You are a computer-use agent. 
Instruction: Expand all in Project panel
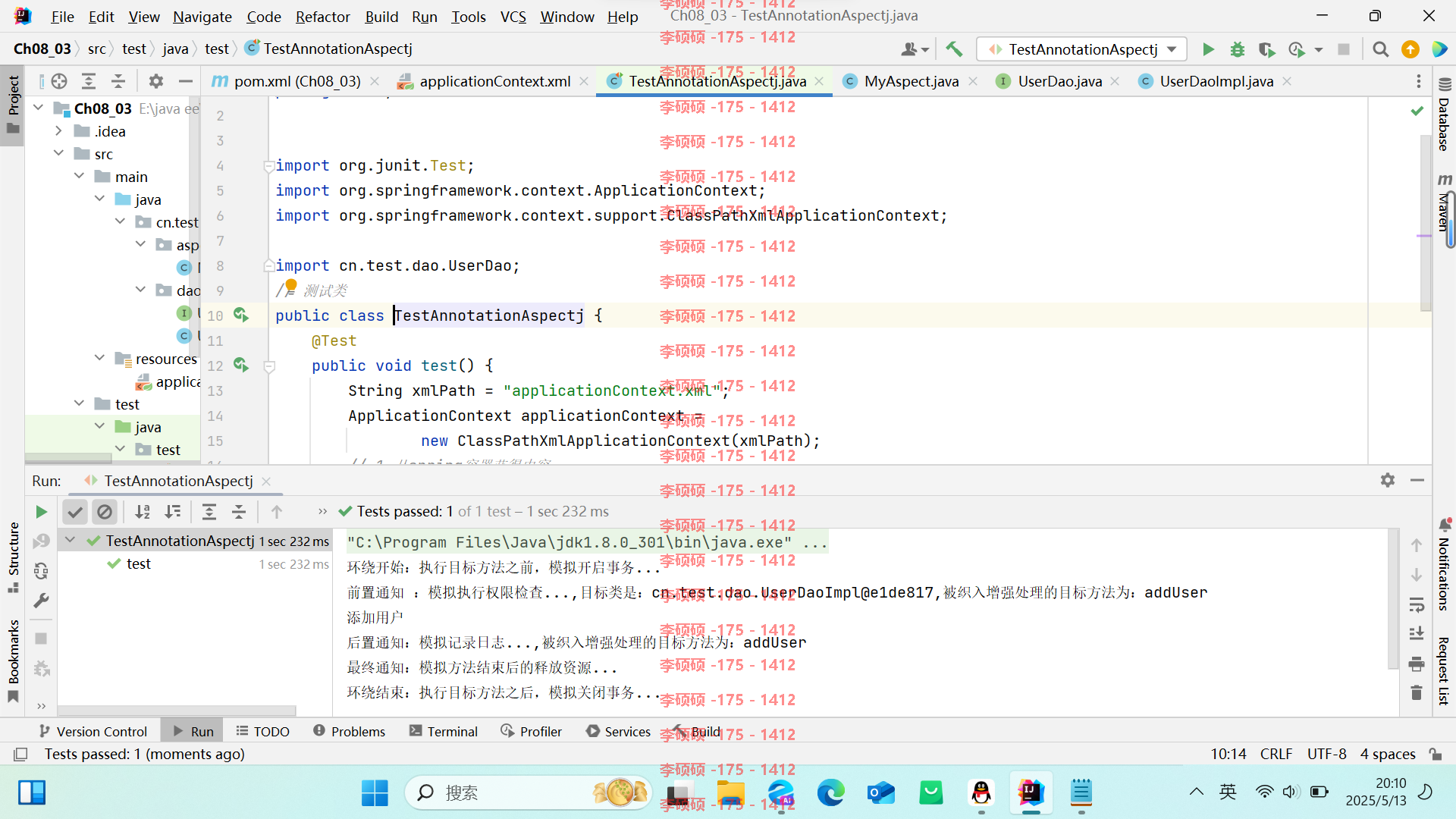pos(89,81)
